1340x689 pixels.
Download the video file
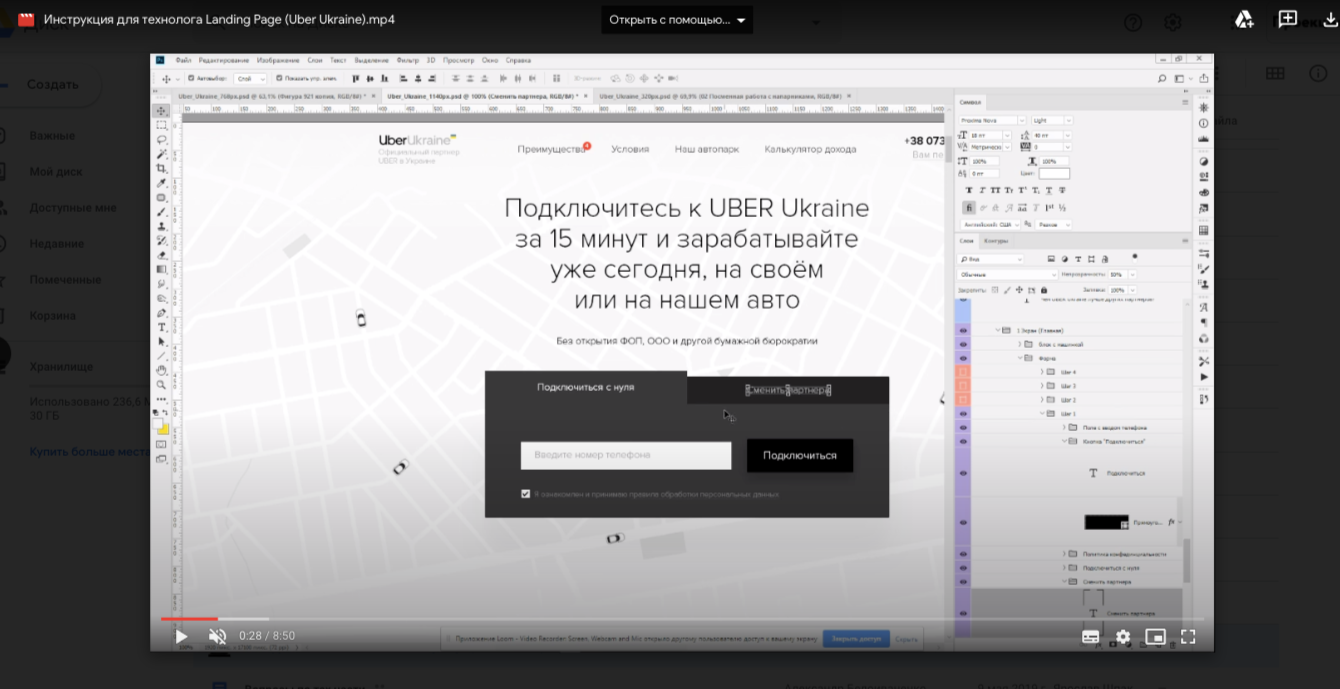tap(1330, 20)
